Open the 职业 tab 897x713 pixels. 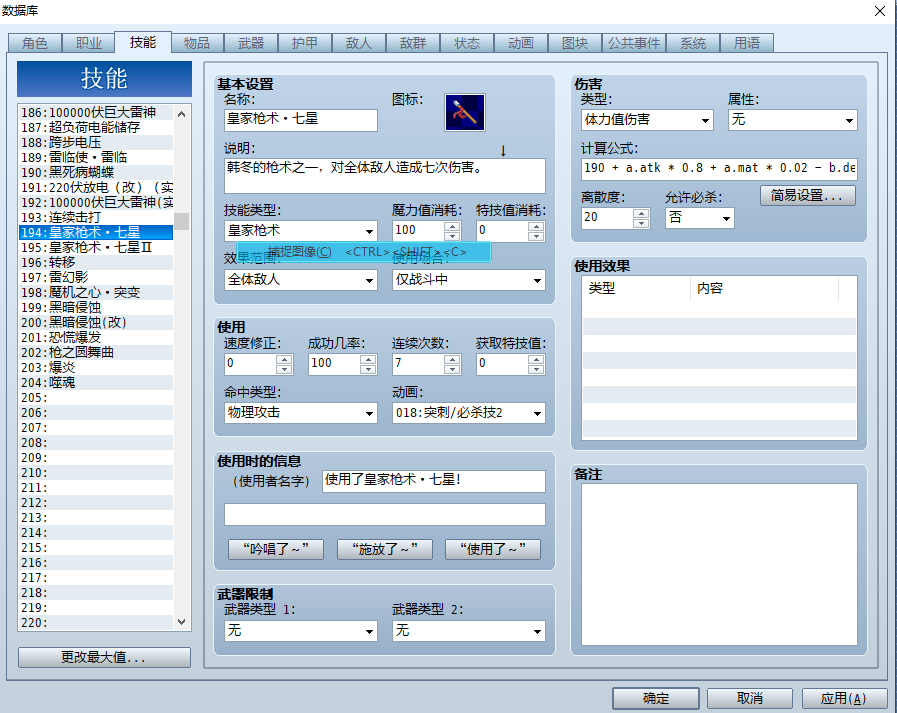tap(89, 43)
